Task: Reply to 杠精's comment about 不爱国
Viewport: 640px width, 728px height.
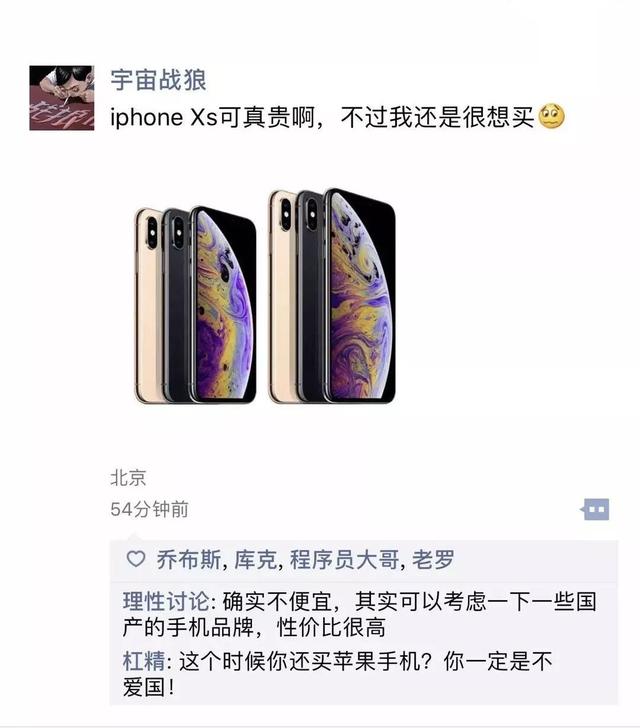Action: 337,674
